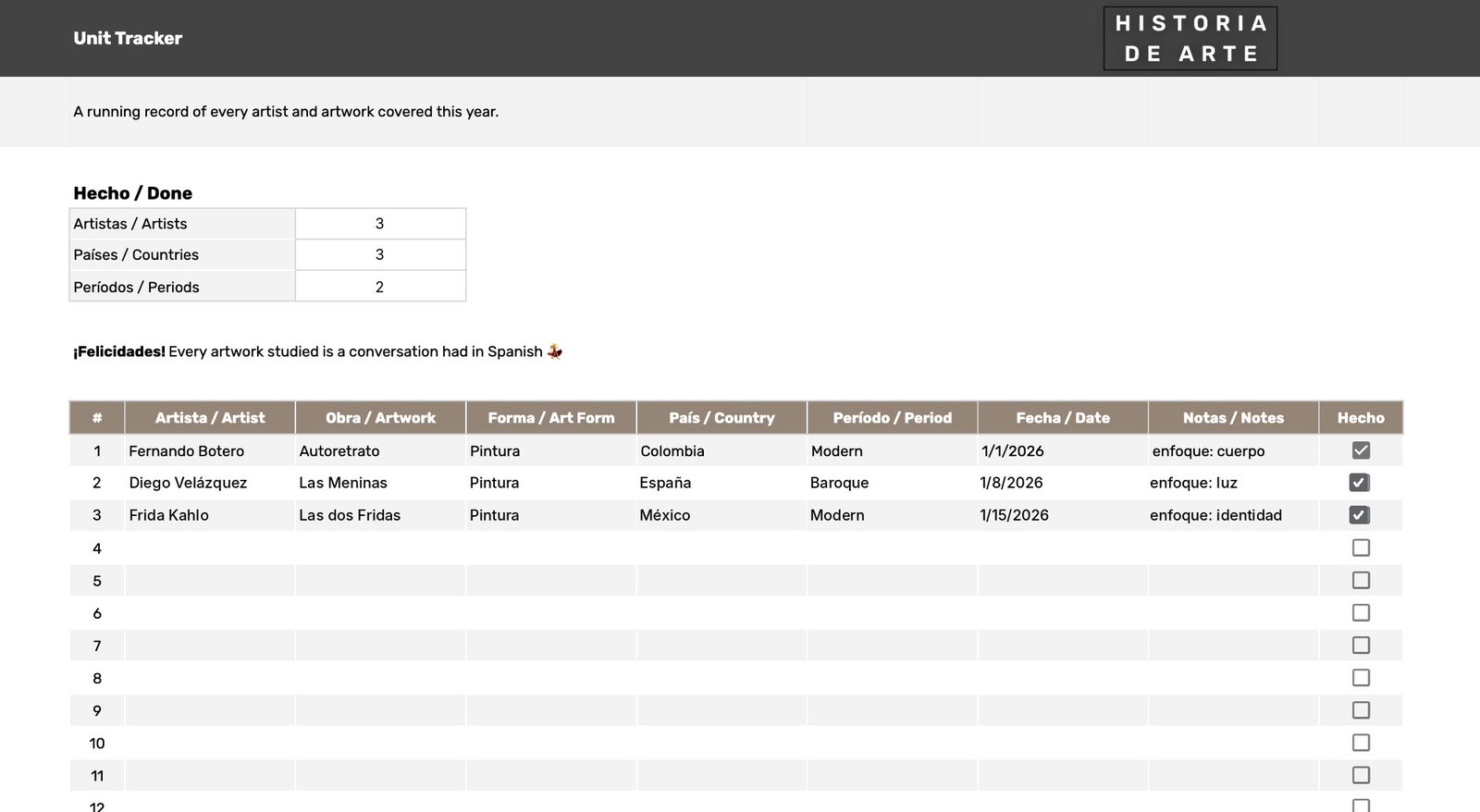Select the Las Meninas artwork cell
This screenshot has width=1480, height=812.
[x=380, y=483]
